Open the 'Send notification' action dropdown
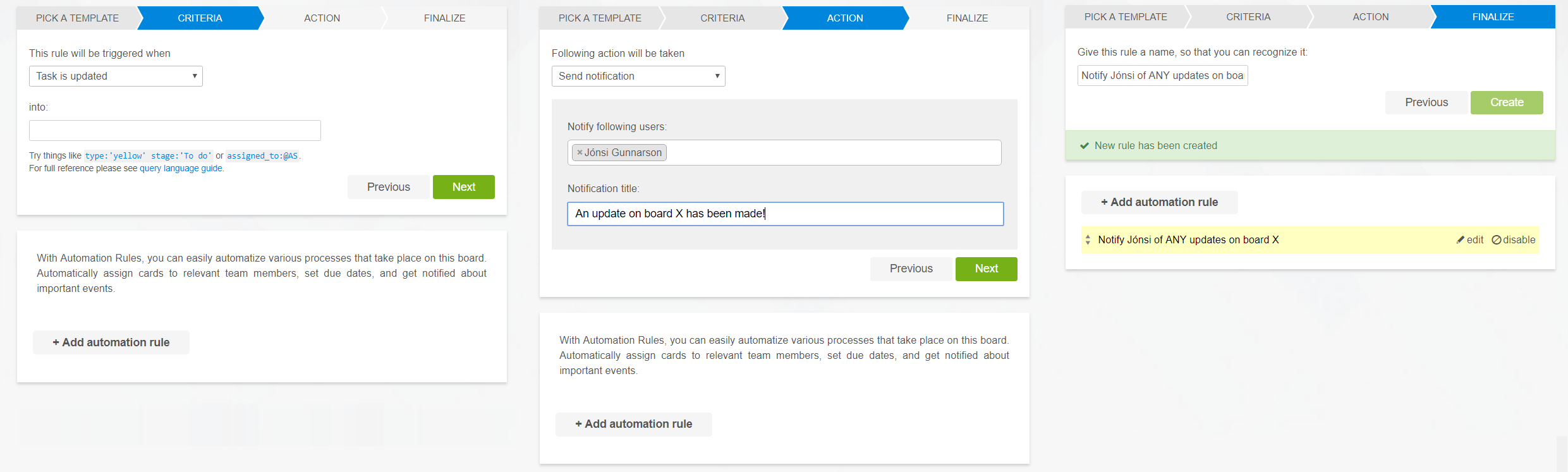The width and height of the screenshot is (1568, 472). point(638,76)
